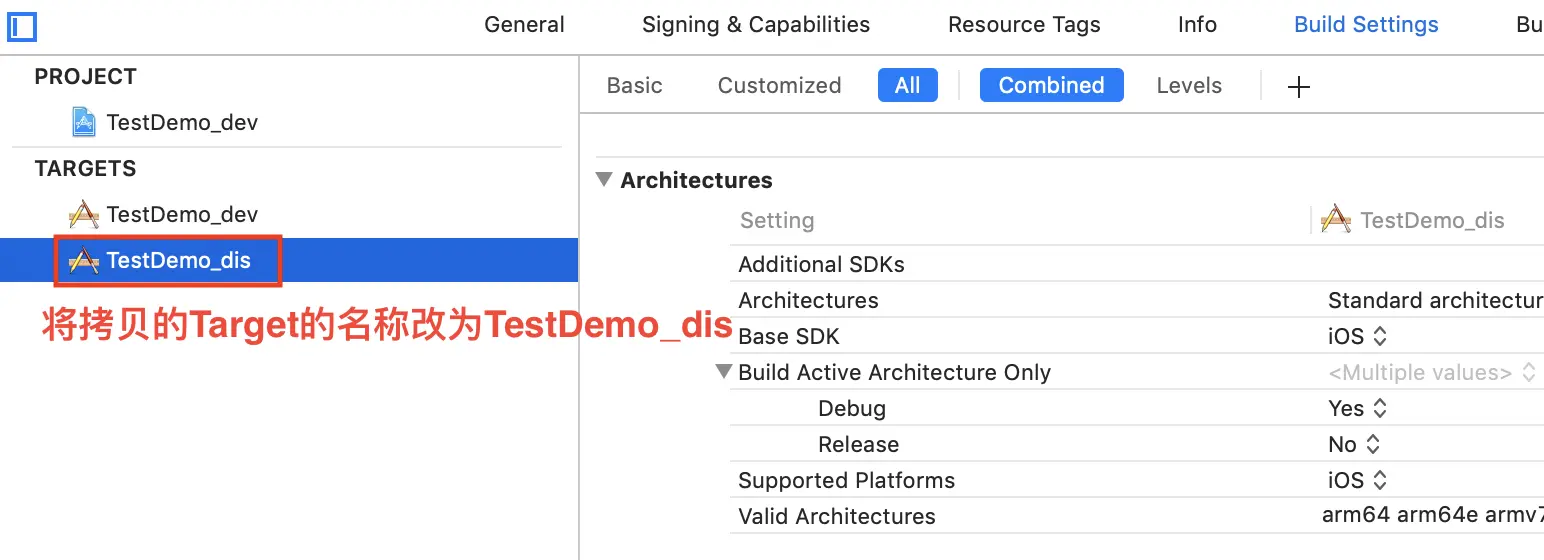Collapse the Architectures section triangle
Screen dimensions: 1544x560
[603, 180]
